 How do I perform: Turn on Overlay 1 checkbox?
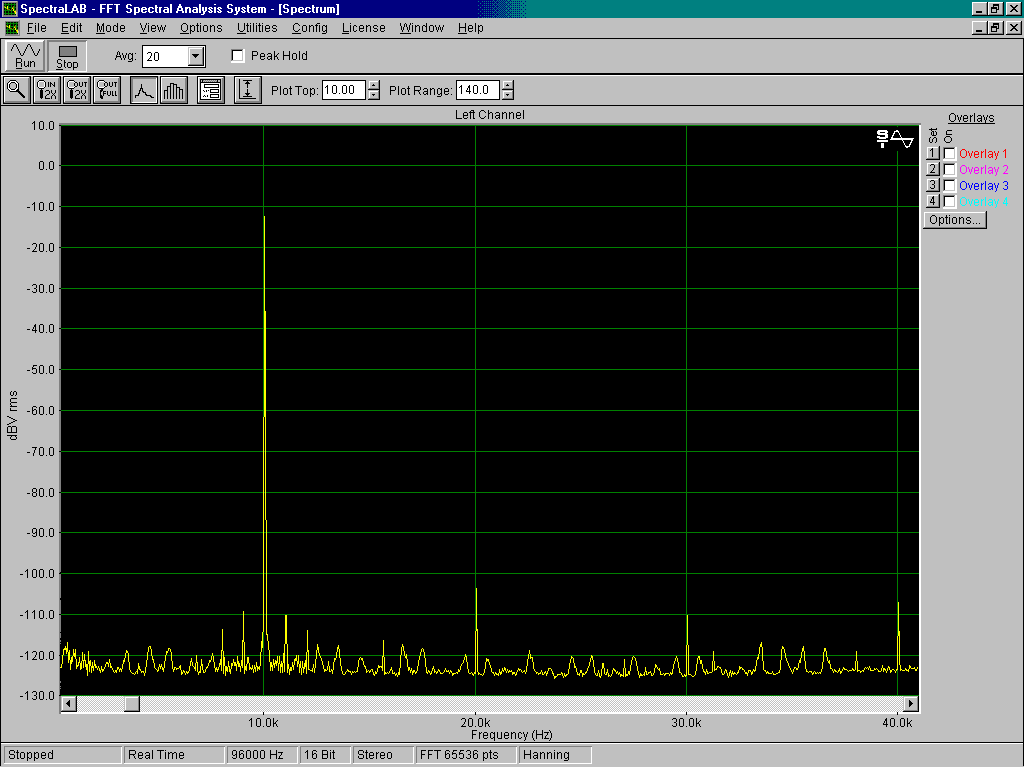[x=950, y=154]
